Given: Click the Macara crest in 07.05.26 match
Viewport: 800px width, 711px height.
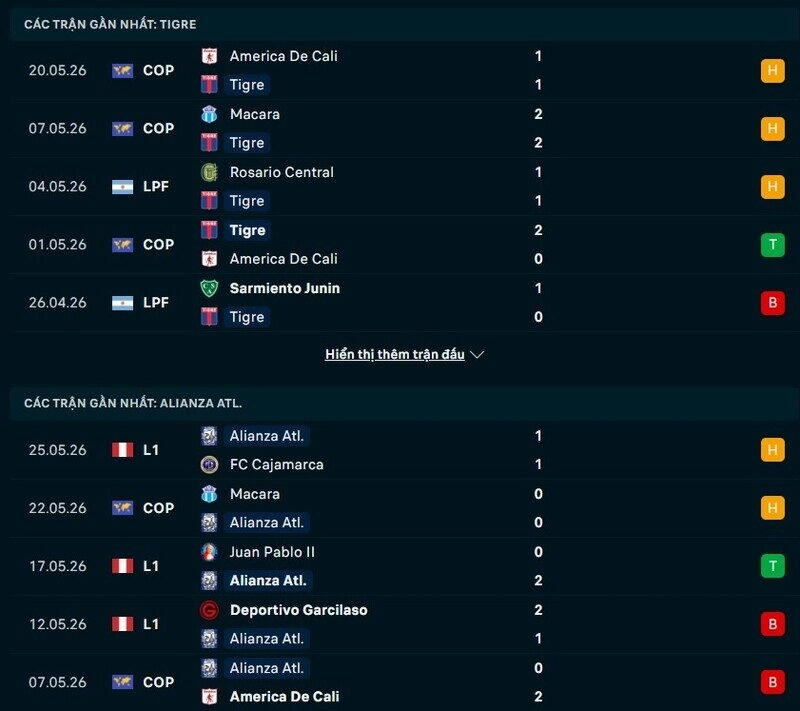Looking at the screenshot, I should point(209,114).
